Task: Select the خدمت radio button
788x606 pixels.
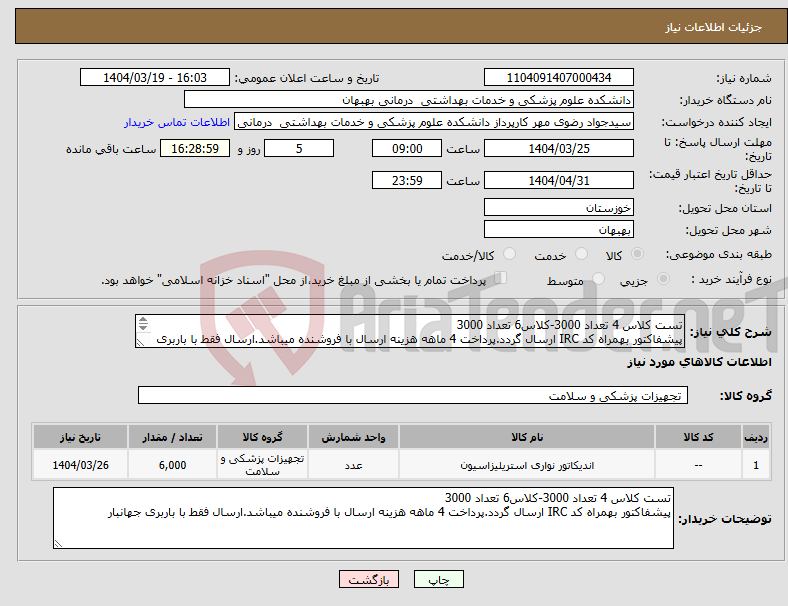Action: 581,254
